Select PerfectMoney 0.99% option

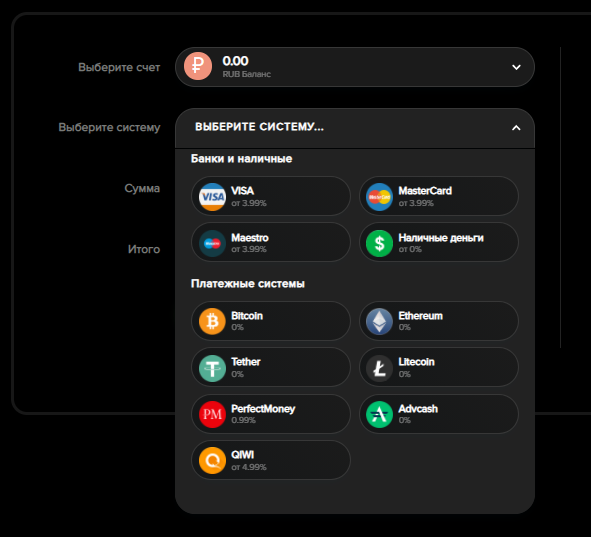point(271,414)
